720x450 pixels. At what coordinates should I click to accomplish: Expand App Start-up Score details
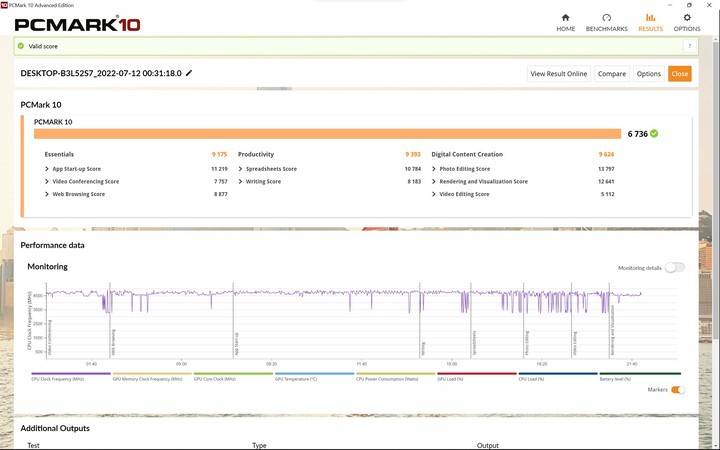[x=47, y=169]
